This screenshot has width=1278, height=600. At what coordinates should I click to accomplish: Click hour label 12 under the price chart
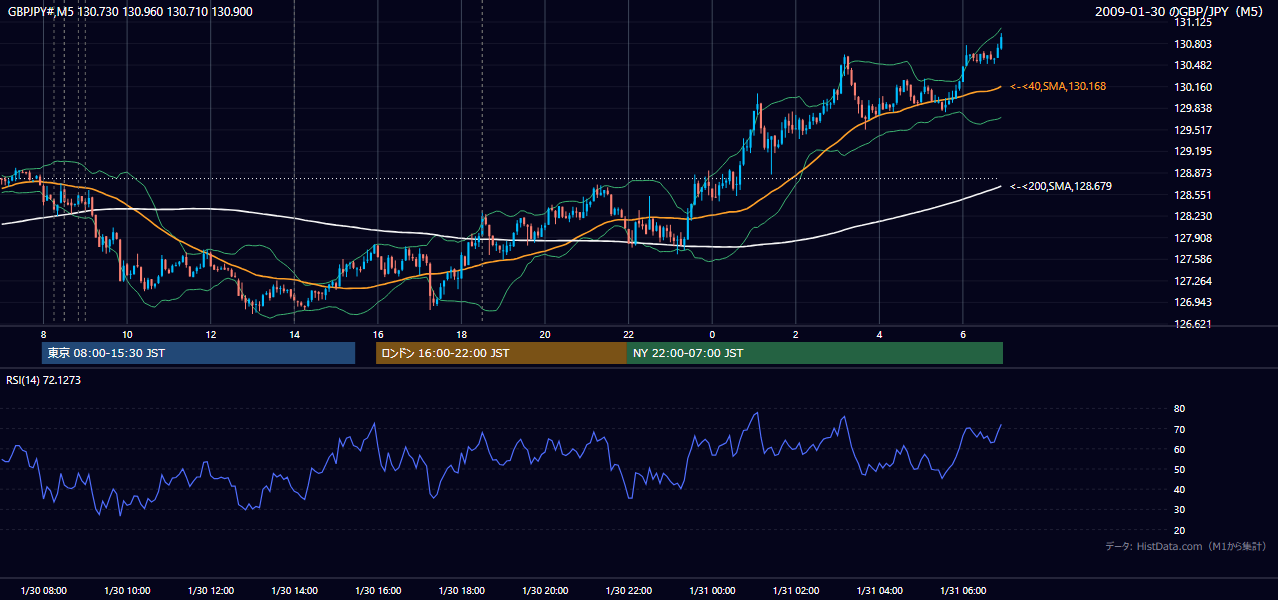click(x=210, y=334)
